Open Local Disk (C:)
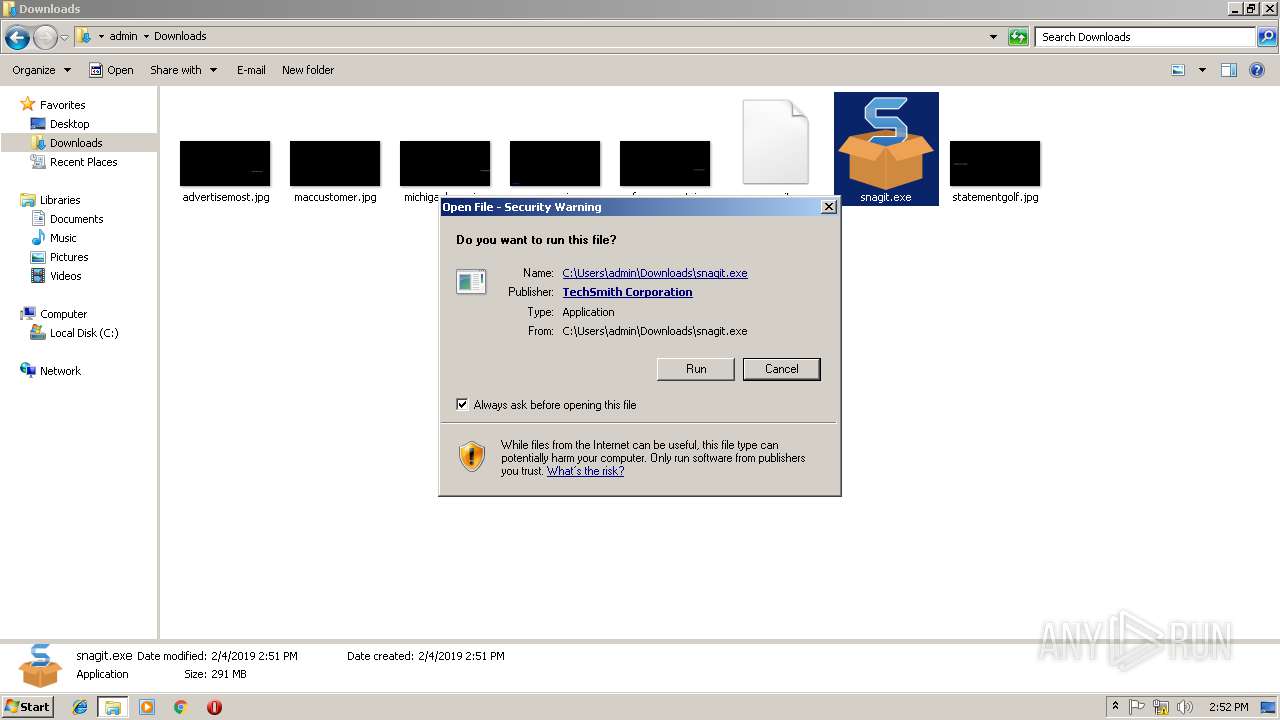The width and height of the screenshot is (1280, 720). click(84, 333)
